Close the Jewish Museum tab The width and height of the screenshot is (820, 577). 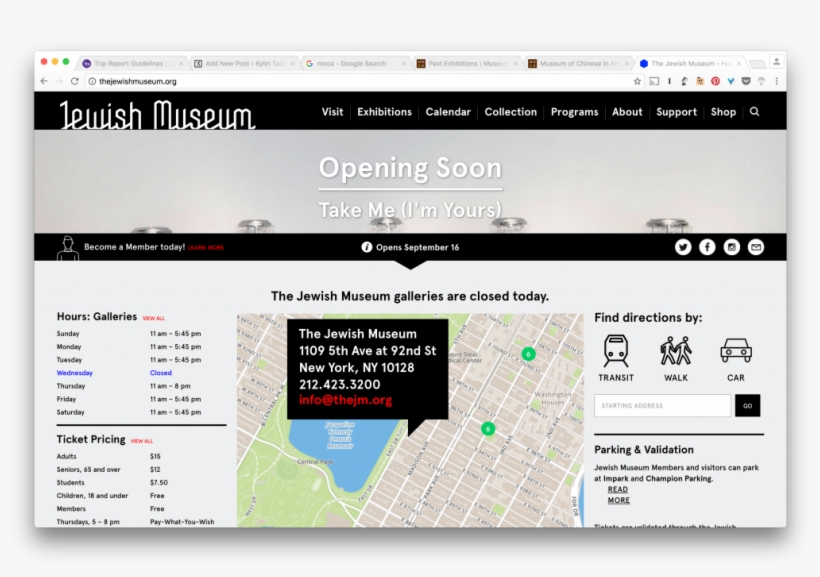click(x=738, y=63)
